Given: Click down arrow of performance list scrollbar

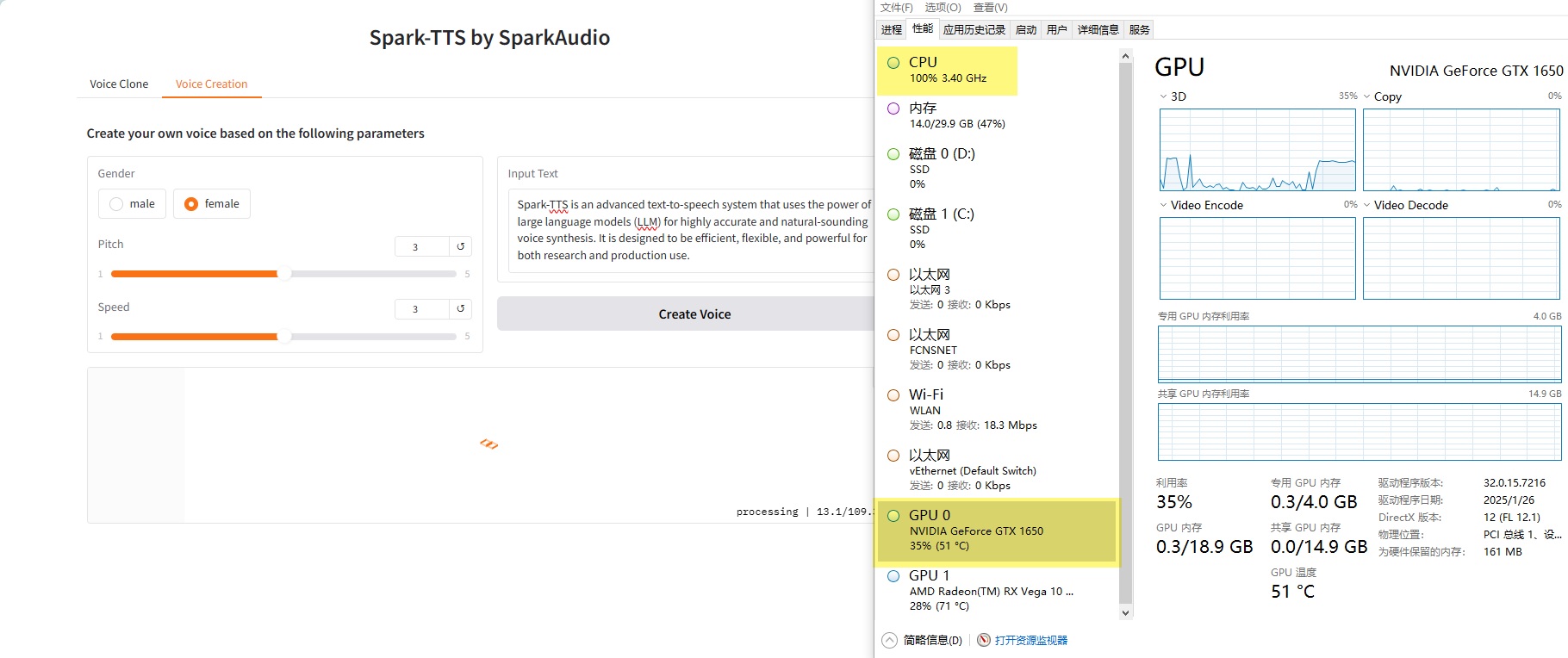Looking at the screenshot, I should pyautogui.click(x=1125, y=612).
